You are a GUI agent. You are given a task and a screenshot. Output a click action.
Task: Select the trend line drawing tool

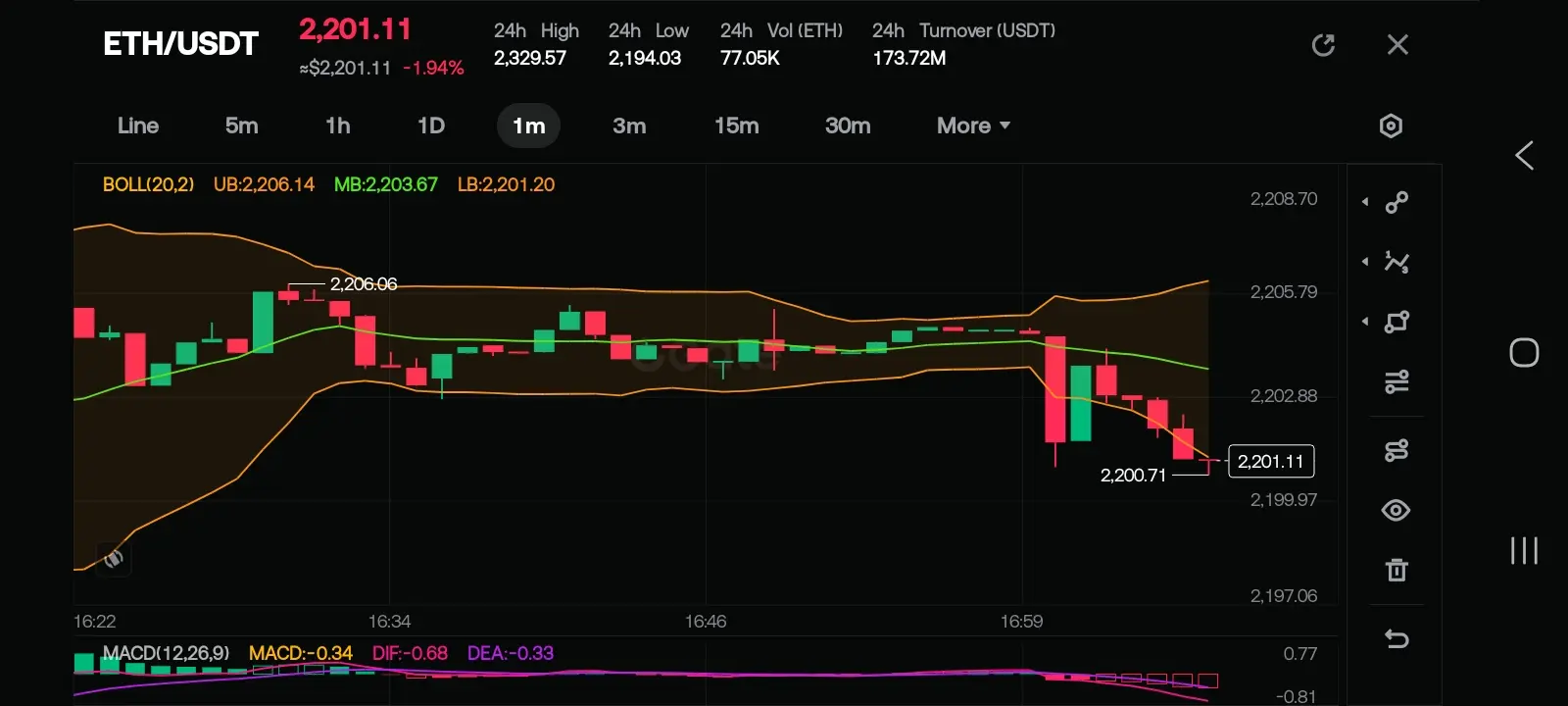pyautogui.click(x=1396, y=202)
